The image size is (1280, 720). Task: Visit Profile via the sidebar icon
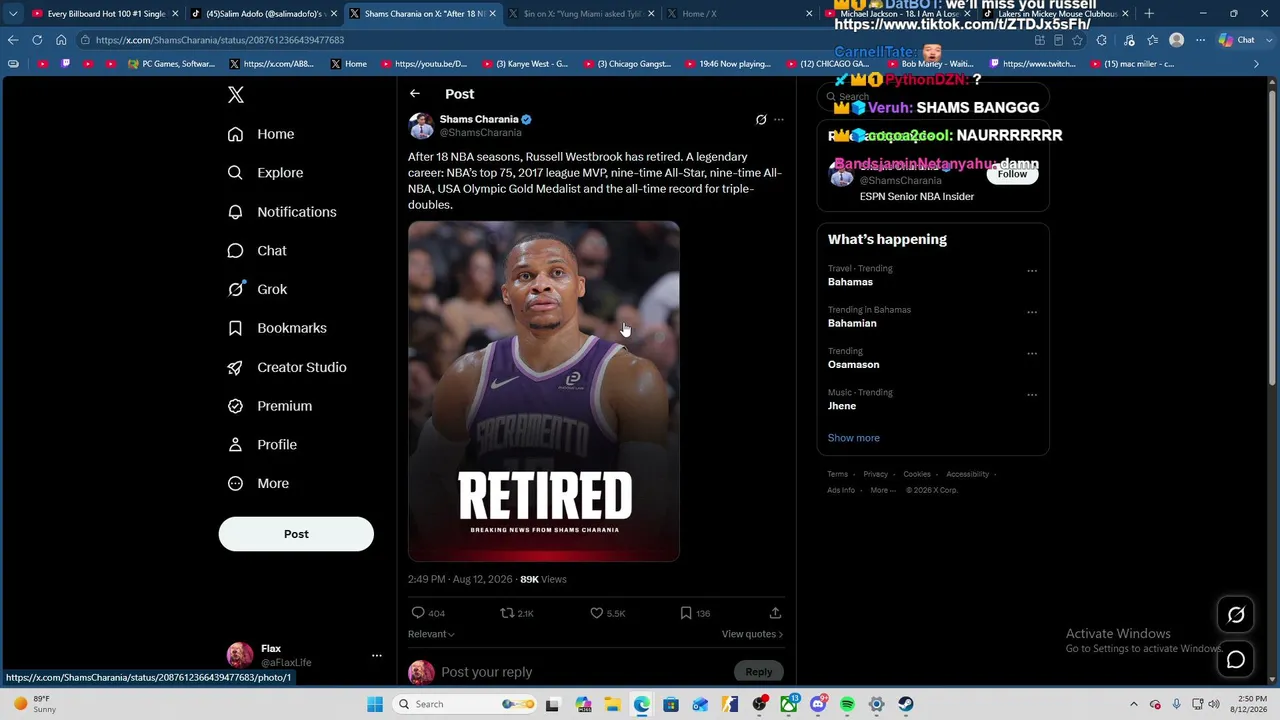pyautogui.click(x=235, y=445)
